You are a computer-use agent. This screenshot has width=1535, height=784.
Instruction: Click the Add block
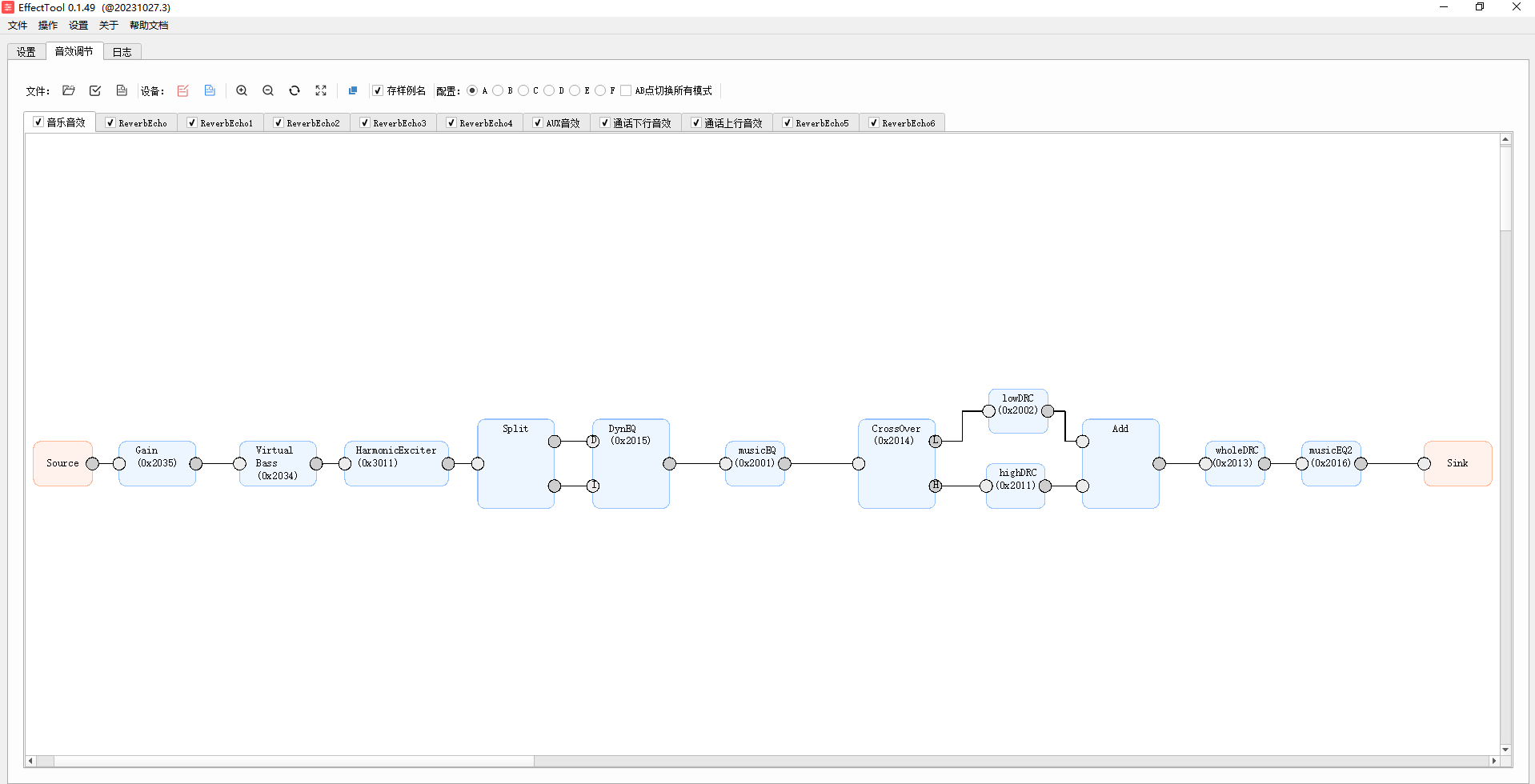[1120, 463]
